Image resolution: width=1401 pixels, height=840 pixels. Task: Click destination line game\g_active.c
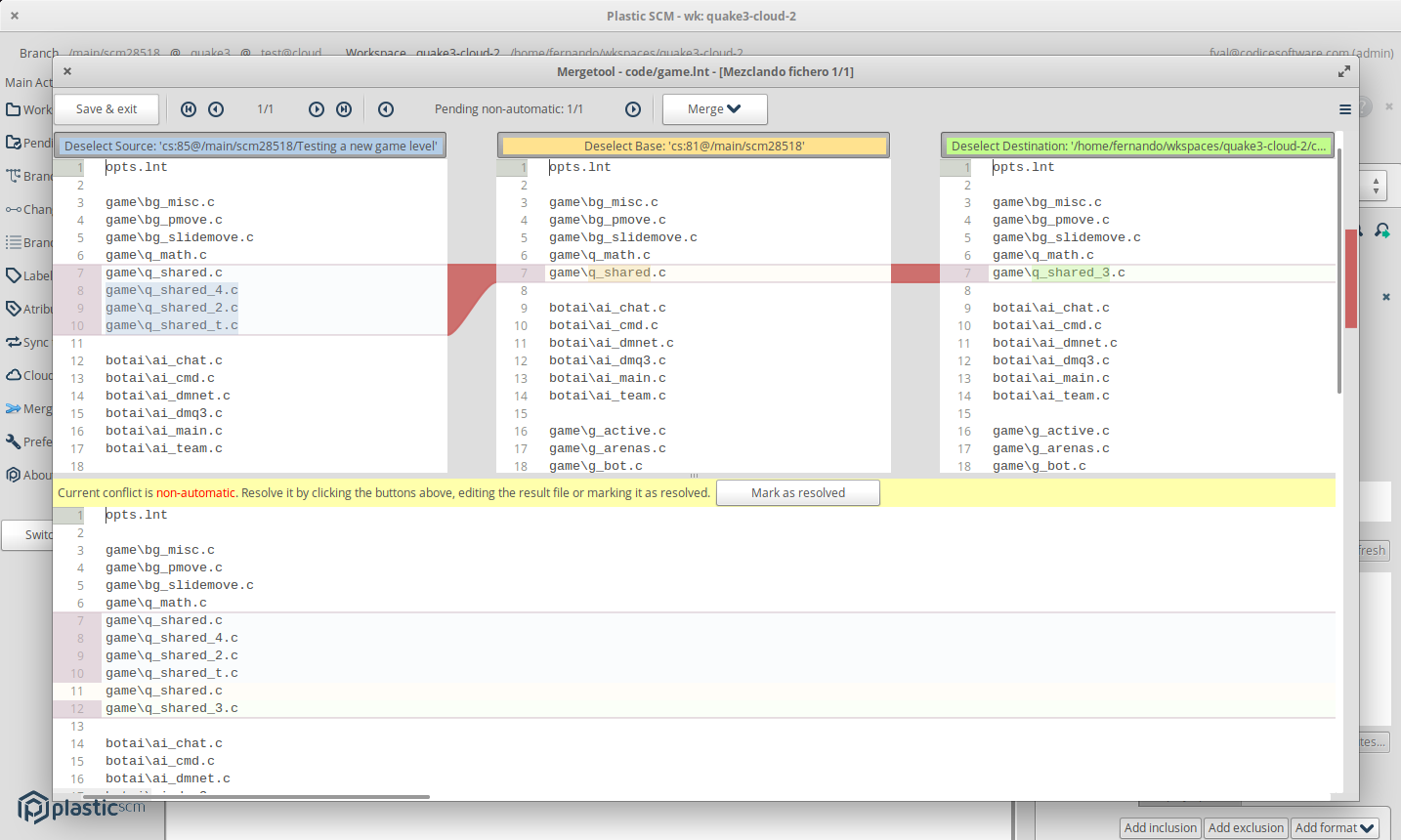pos(1051,431)
